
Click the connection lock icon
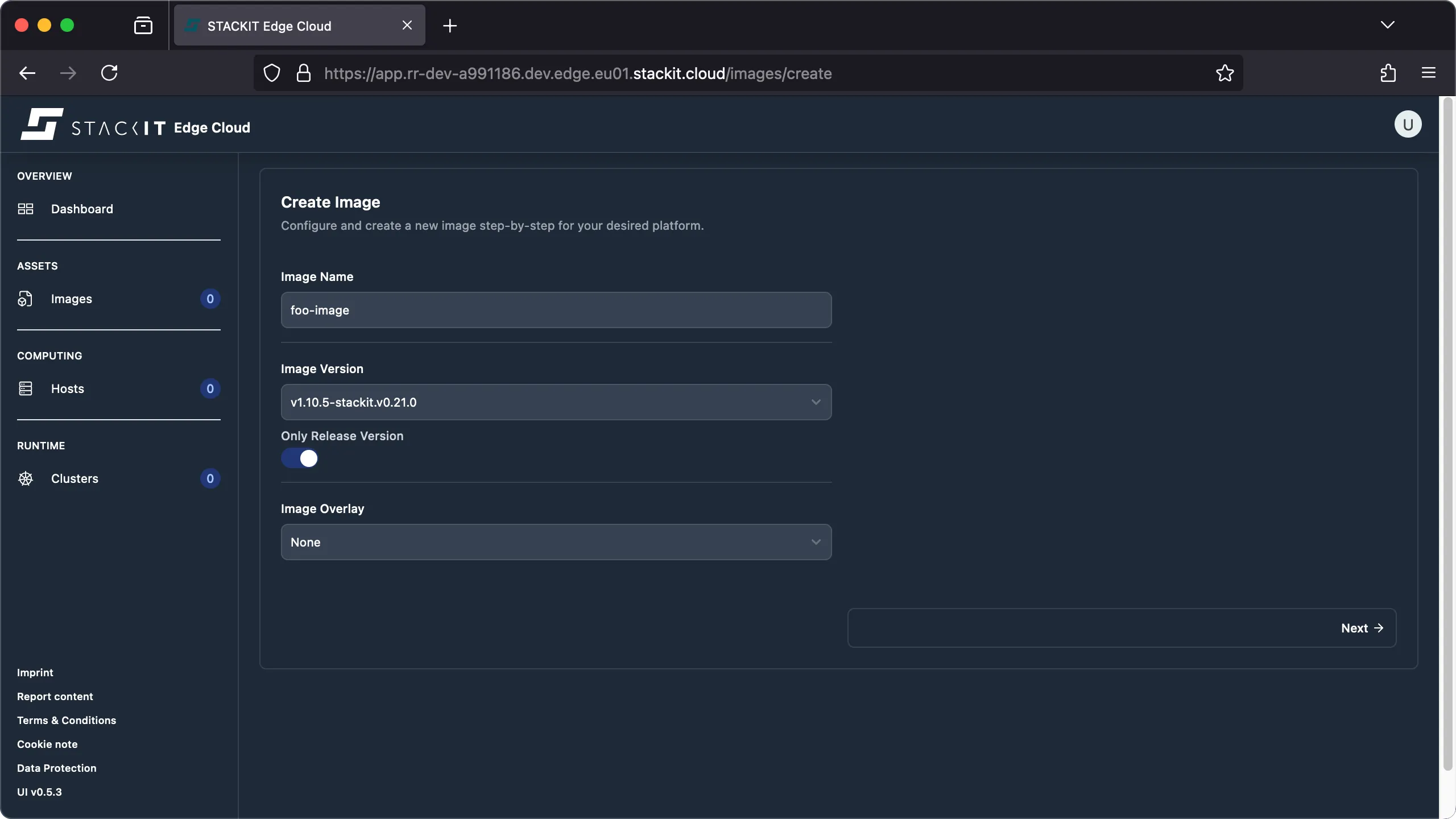304,73
